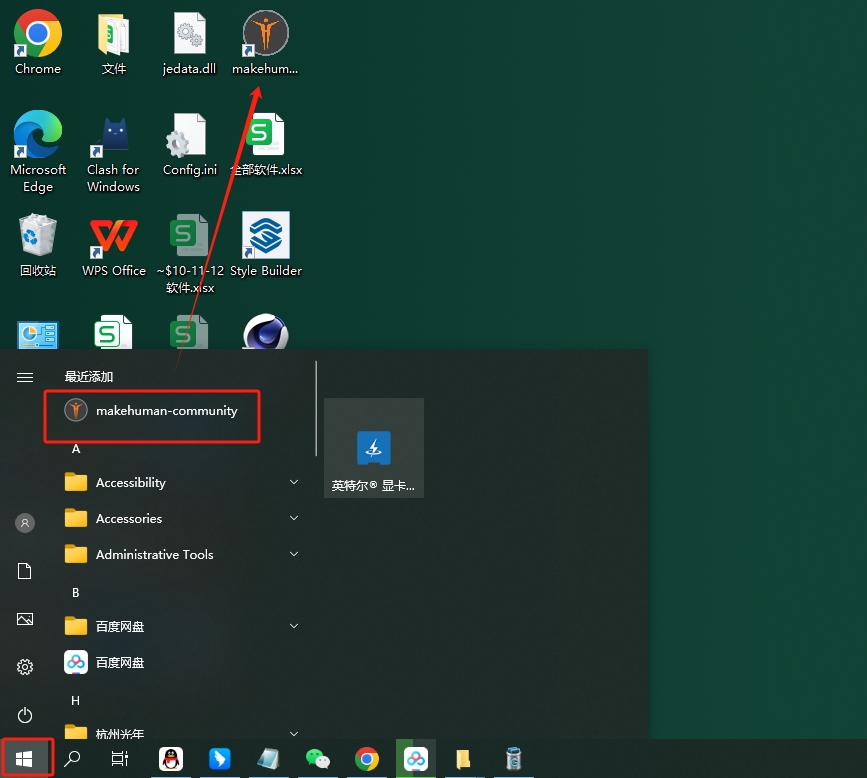The height and width of the screenshot is (778, 867).
Task: Open WeChat from the taskbar
Action: pyautogui.click(x=317, y=759)
